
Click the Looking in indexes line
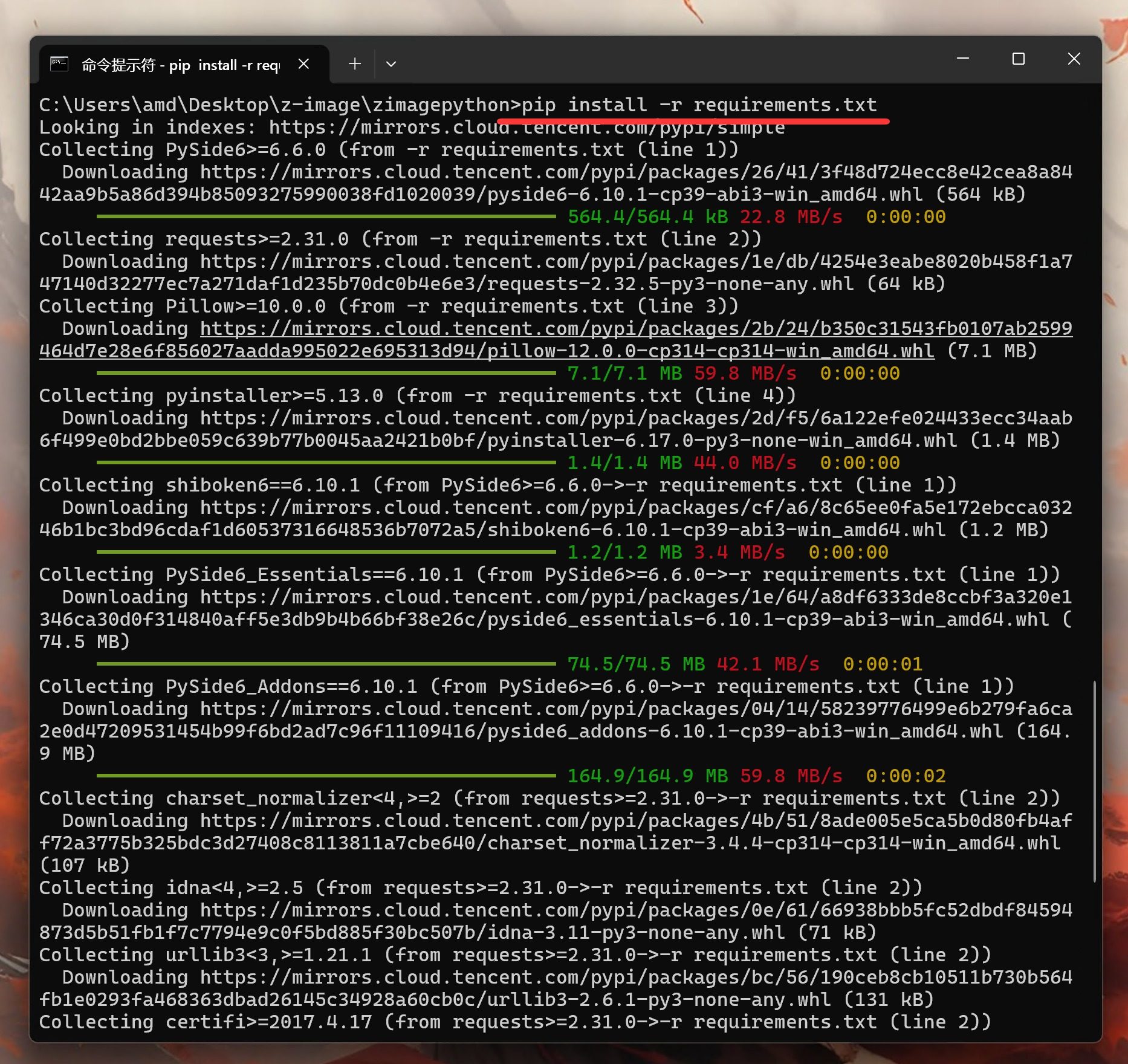411,128
